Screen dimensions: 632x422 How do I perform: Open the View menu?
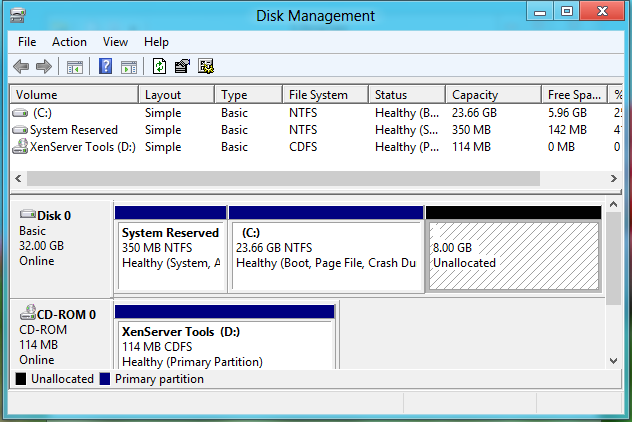pyautogui.click(x=115, y=42)
